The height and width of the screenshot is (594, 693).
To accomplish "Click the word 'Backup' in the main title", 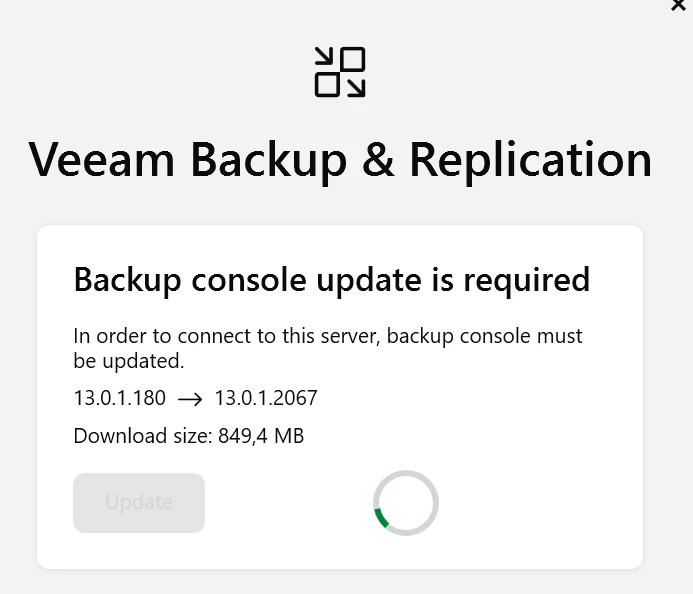I will [x=268, y=159].
